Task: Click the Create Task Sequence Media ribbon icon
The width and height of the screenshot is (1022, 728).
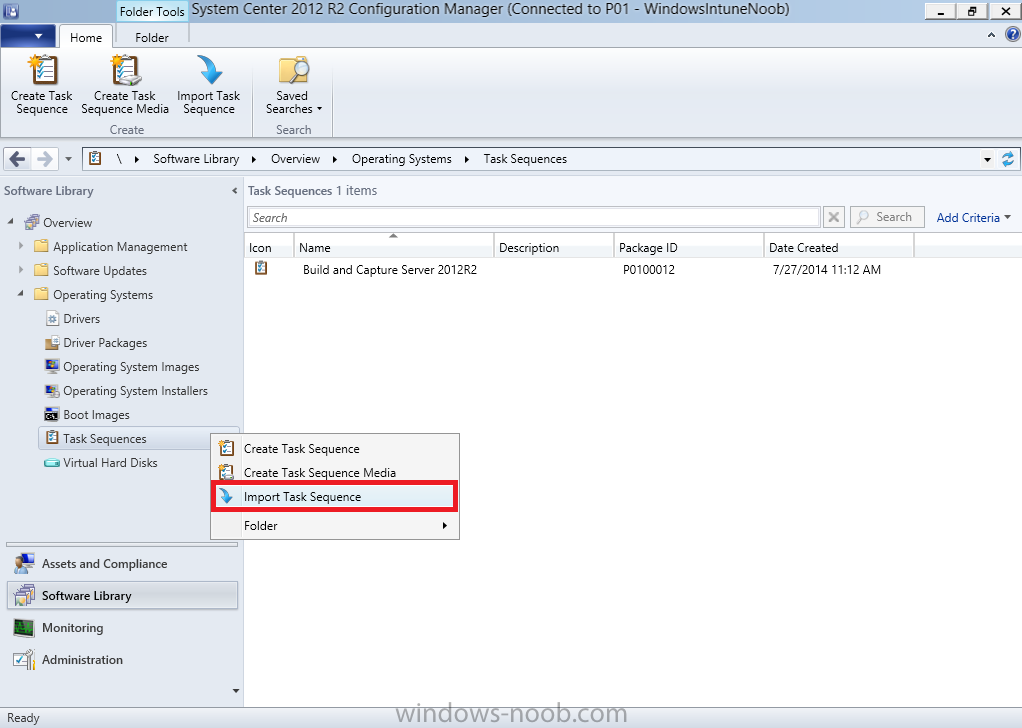Action: [x=125, y=70]
